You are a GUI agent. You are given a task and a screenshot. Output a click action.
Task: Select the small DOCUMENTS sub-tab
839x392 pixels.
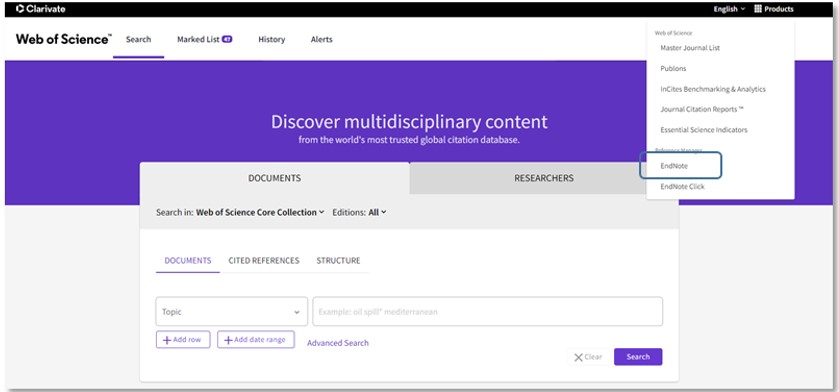point(188,260)
